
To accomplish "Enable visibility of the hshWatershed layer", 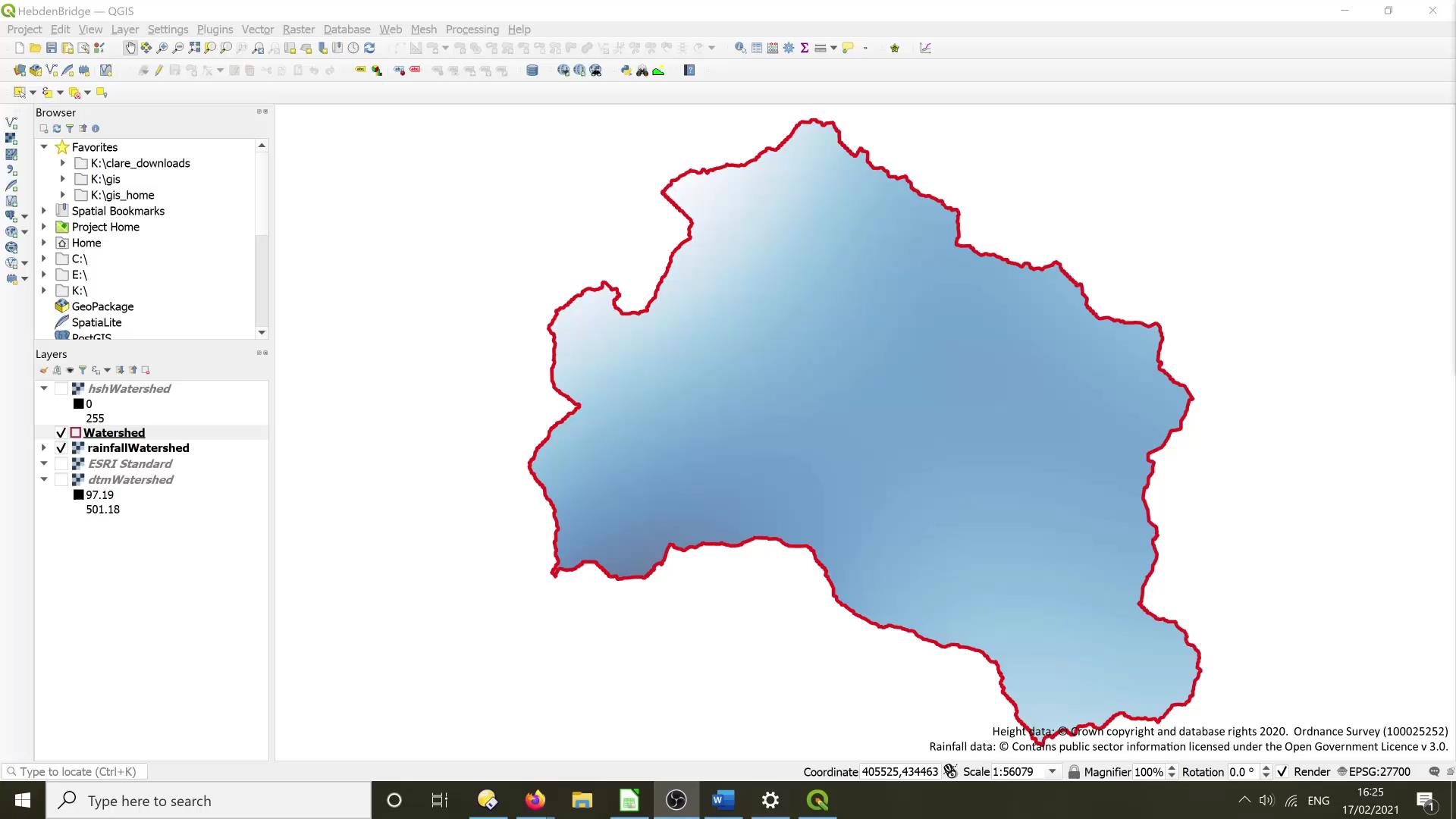I will (x=62, y=388).
